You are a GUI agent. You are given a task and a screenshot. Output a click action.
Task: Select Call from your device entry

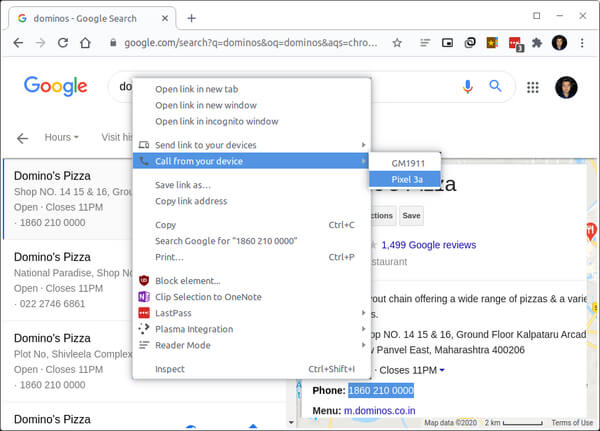click(x=252, y=161)
